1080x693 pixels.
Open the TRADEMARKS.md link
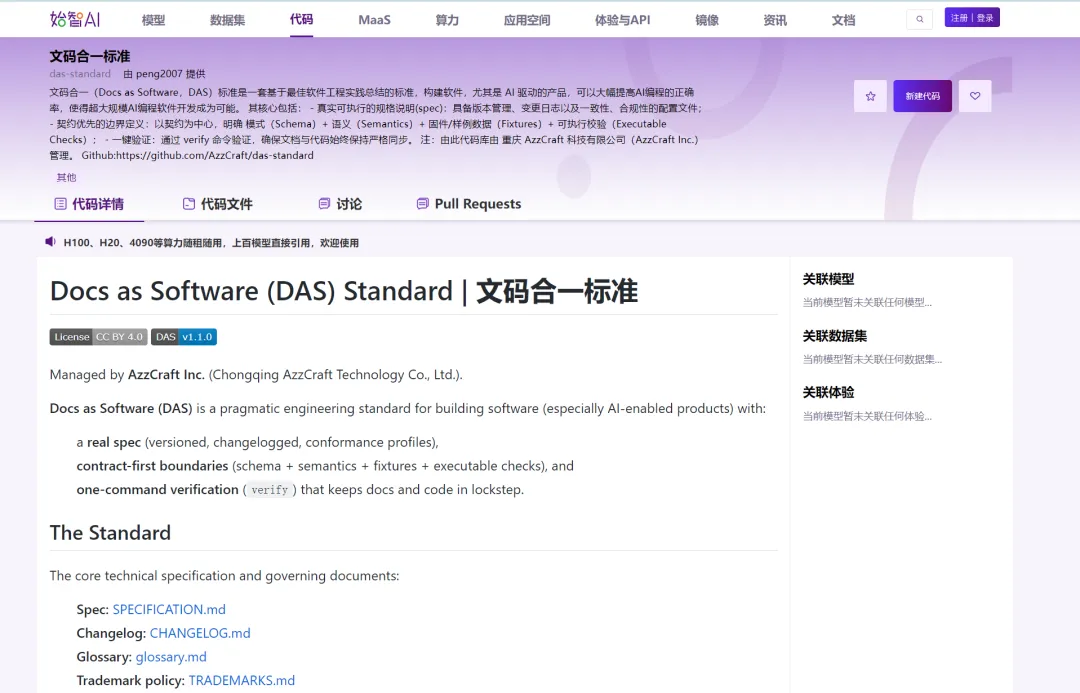242,681
